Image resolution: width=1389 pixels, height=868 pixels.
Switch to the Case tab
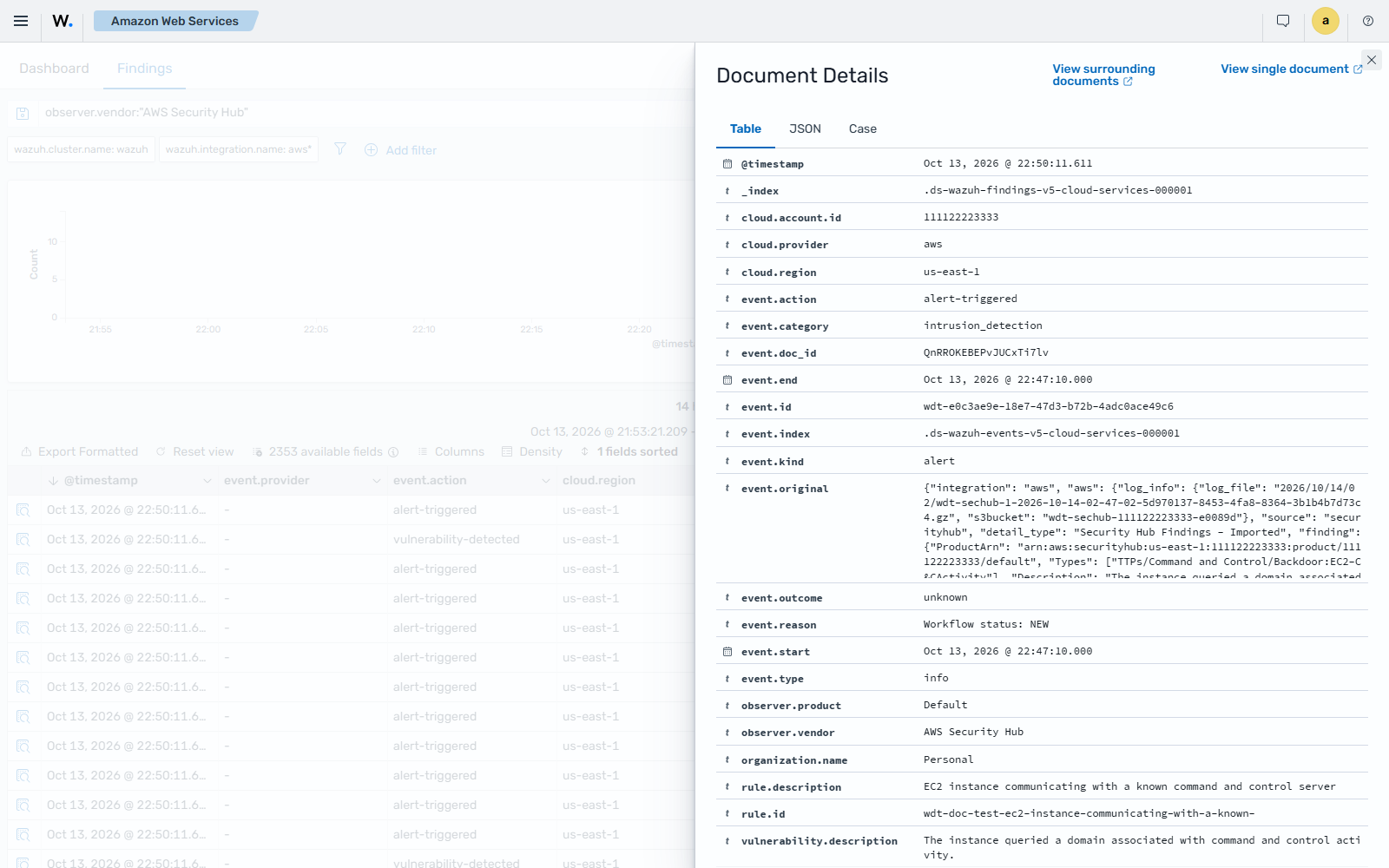click(x=863, y=128)
